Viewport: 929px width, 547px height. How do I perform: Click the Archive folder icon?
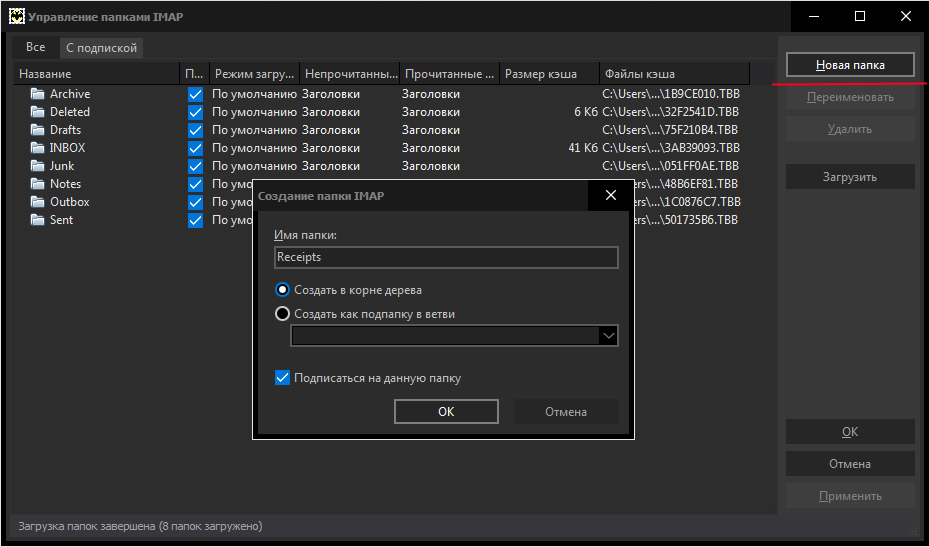point(38,94)
